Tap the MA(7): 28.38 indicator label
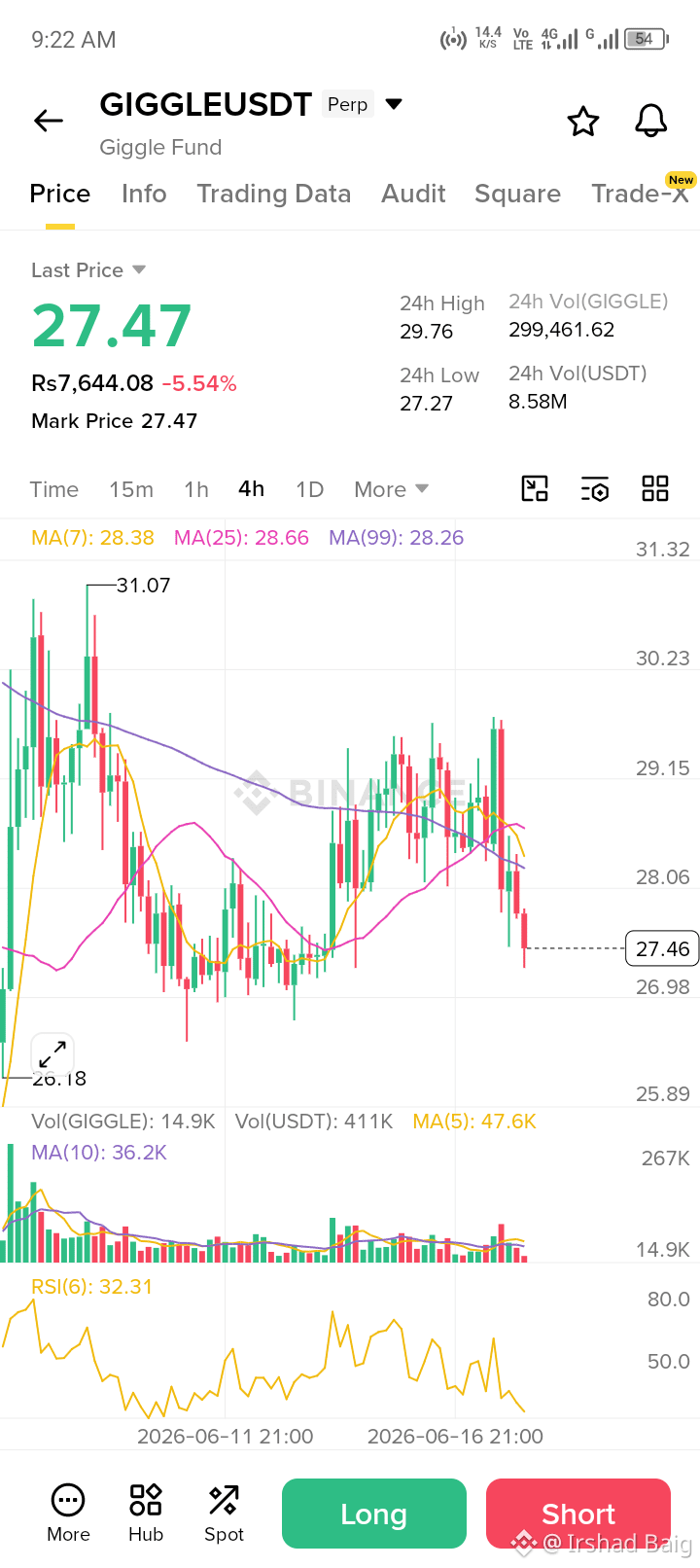 point(92,538)
